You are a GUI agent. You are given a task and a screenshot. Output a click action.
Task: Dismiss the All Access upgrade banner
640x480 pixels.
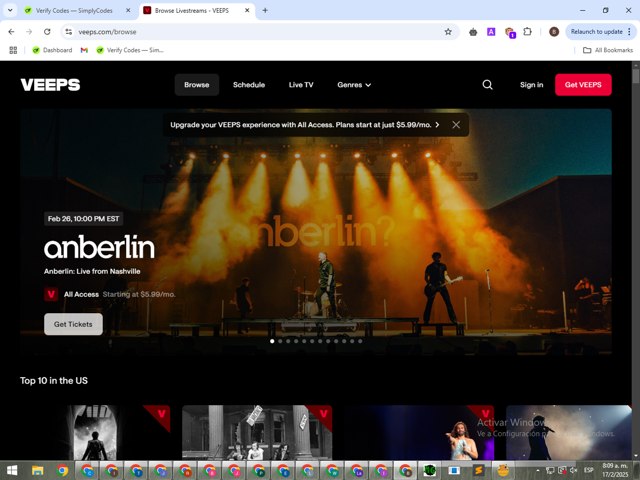456,125
